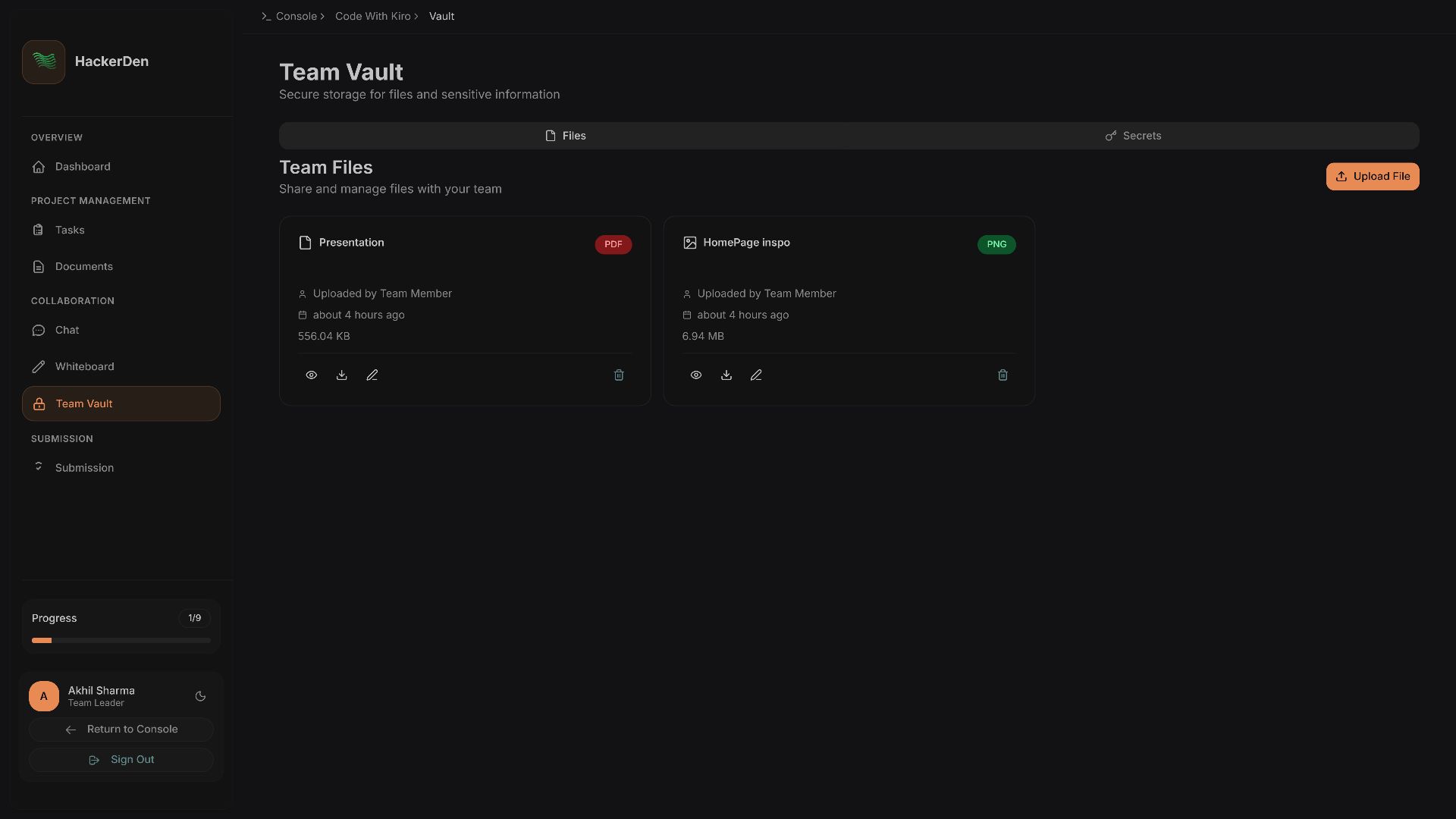
Task: Toggle dark mode with the moon icon
Action: [x=200, y=696]
